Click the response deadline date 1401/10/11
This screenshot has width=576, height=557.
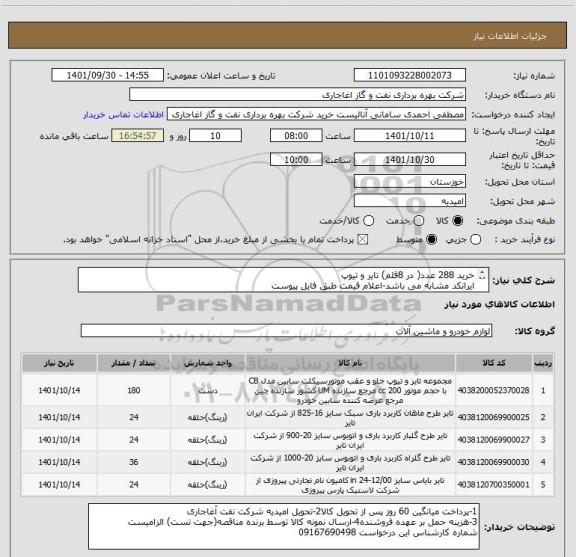pos(410,136)
